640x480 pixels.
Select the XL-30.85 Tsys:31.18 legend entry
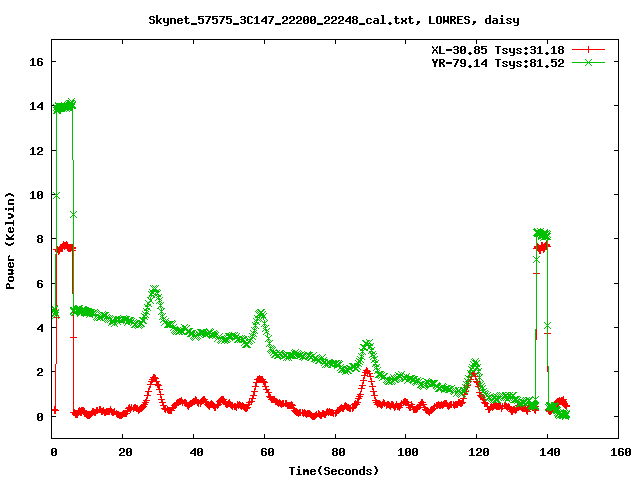click(498, 50)
